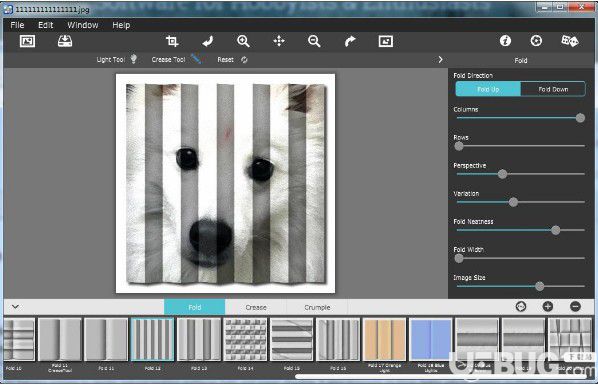This screenshot has width=598, height=386.
Task: Select the Fold 18 Blue Light preset
Action: pos(431,339)
